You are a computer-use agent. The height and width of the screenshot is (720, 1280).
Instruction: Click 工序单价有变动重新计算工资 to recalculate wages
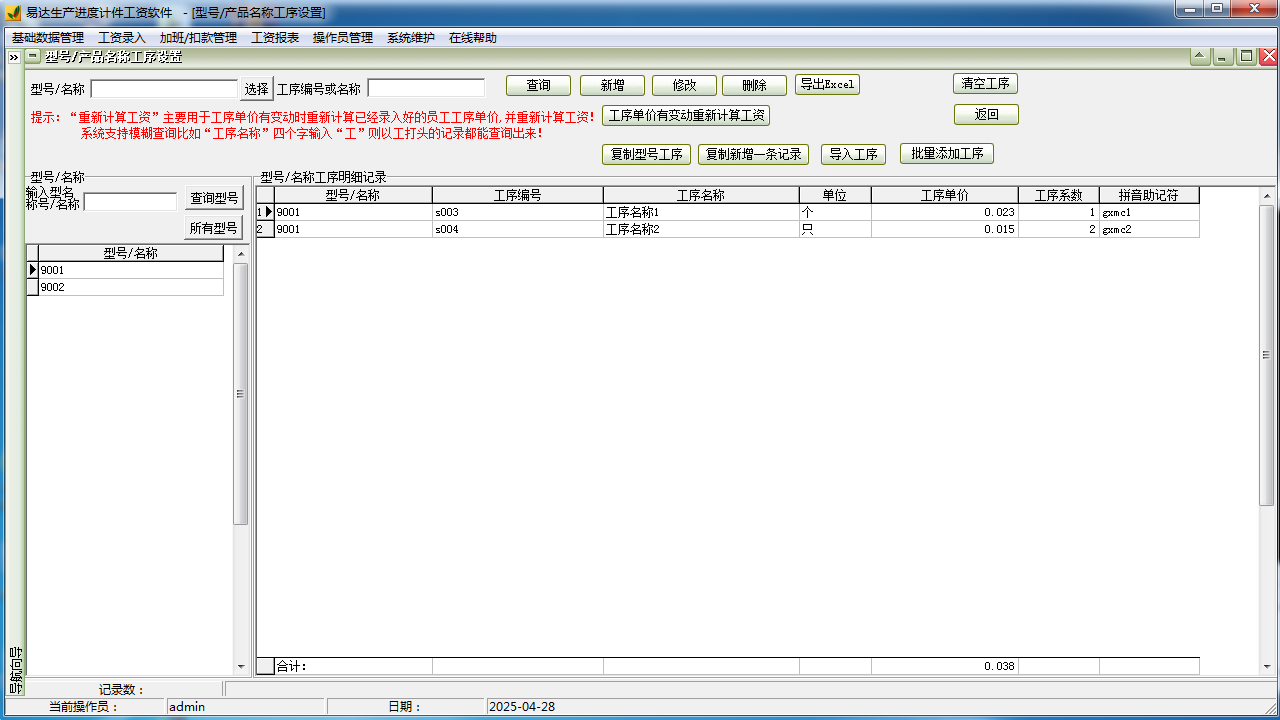[688, 116]
